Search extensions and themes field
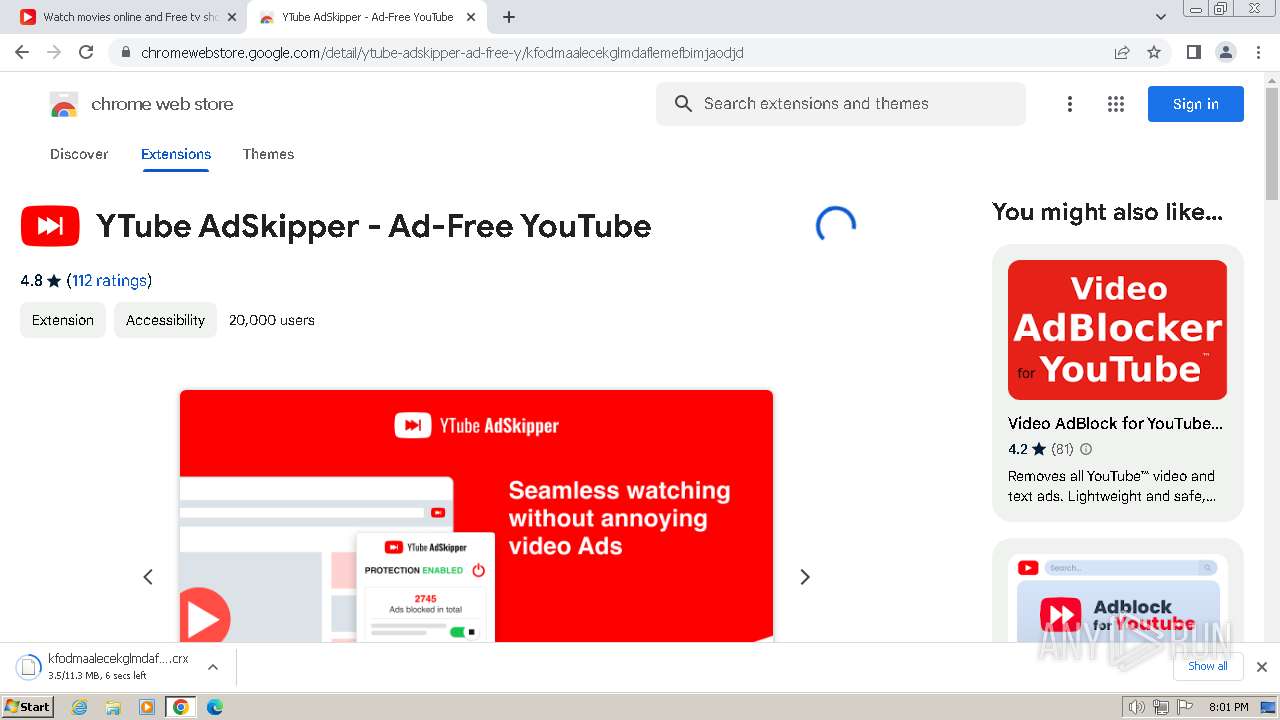The image size is (1280, 720). pos(841,104)
